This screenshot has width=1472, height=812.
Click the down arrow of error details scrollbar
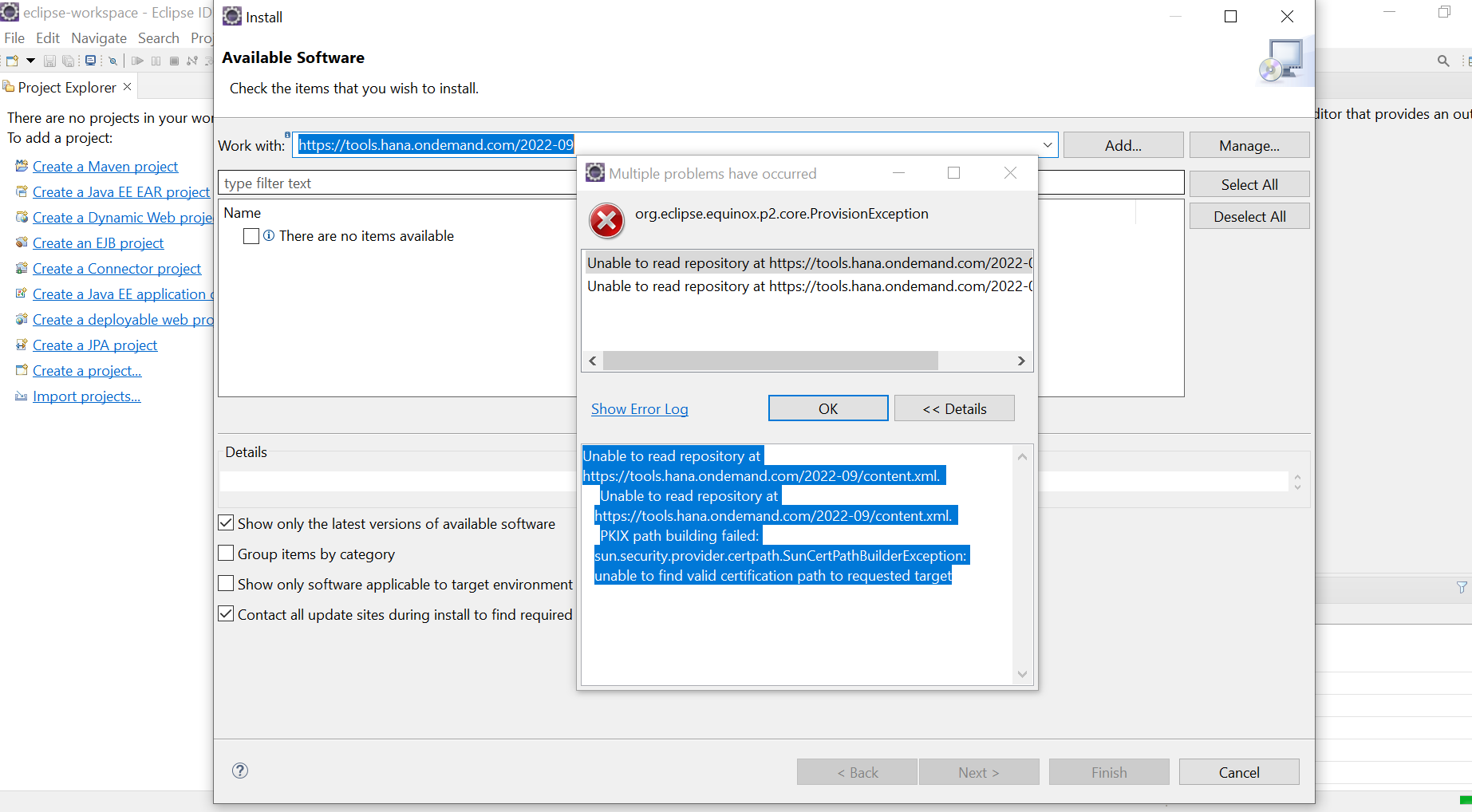pyautogui.click(x=1022, y=675)
